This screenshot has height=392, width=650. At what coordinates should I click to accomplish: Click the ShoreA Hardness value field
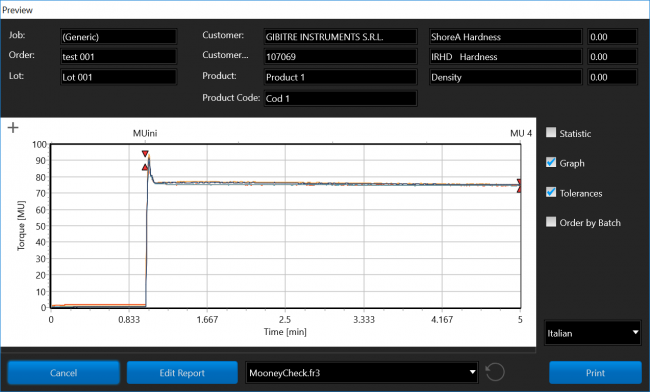pyautogui.click(x=612, y=37)
